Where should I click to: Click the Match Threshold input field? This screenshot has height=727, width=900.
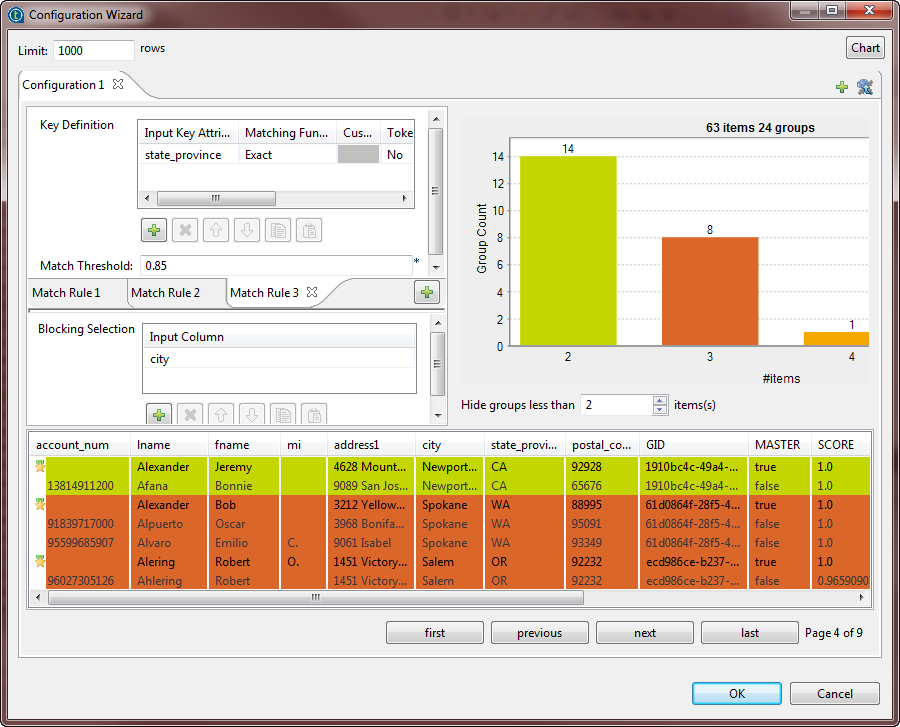(x=275, y=266)
